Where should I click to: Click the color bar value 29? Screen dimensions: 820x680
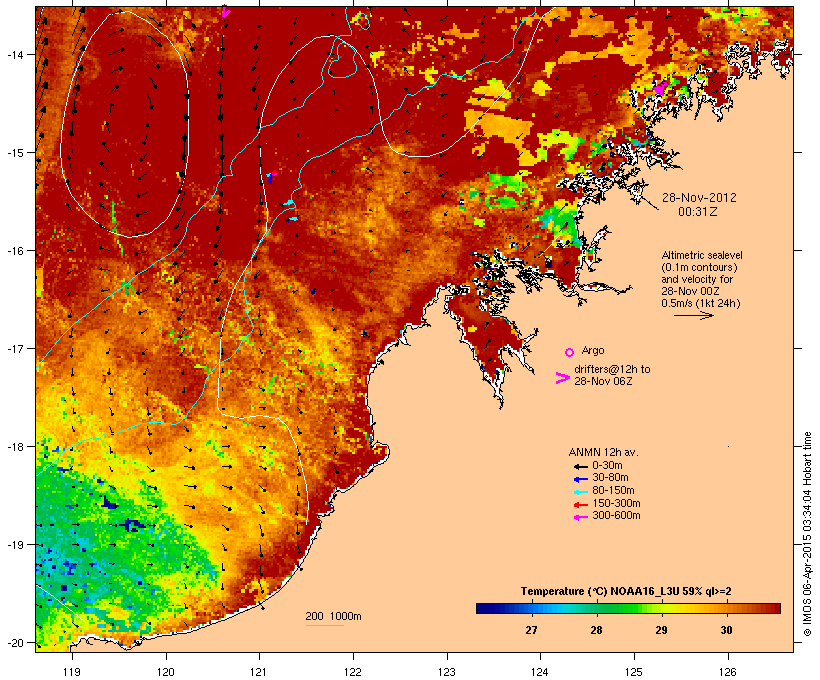click(662, 630)
